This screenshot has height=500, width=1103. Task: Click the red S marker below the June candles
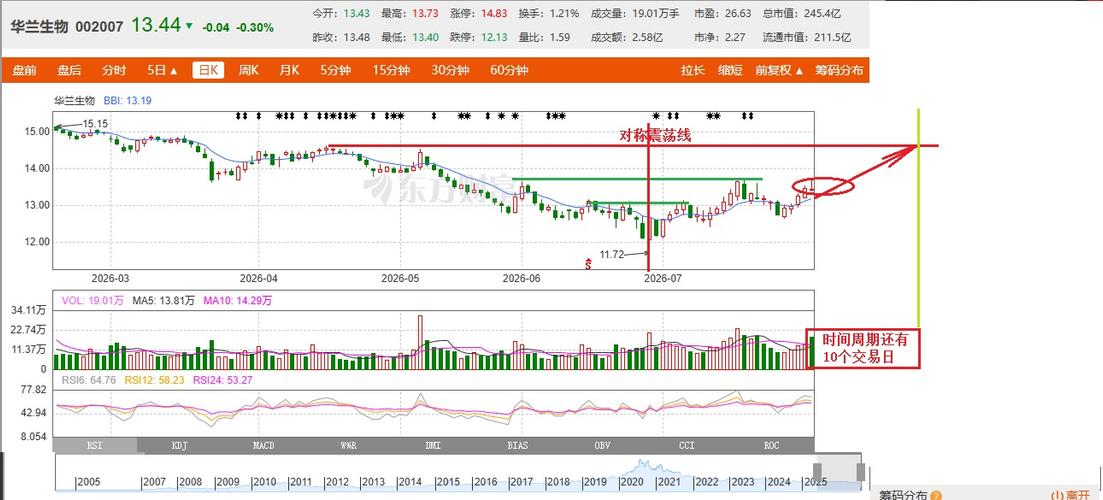588,264
